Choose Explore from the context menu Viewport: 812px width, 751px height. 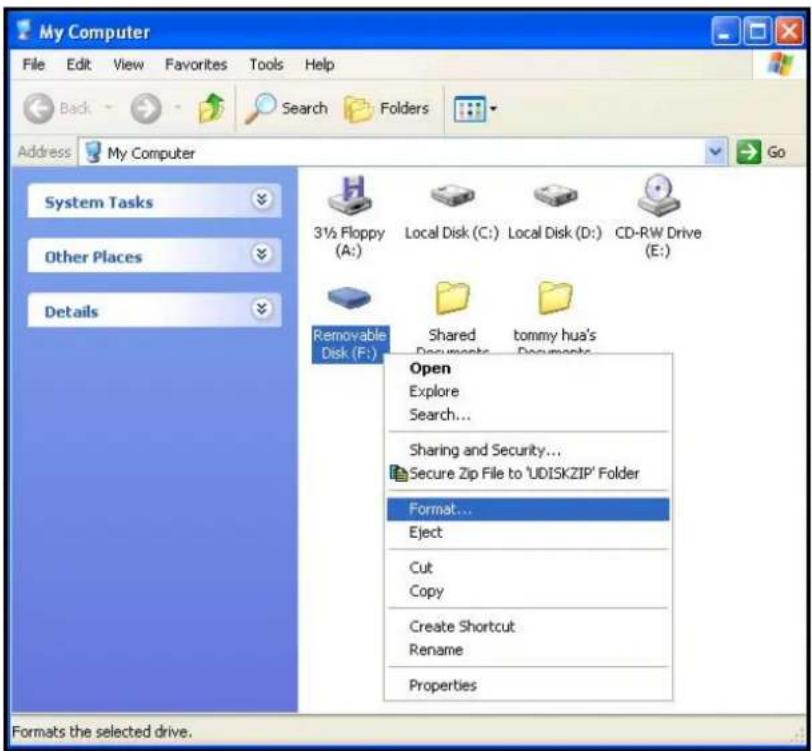coord(528,391)
